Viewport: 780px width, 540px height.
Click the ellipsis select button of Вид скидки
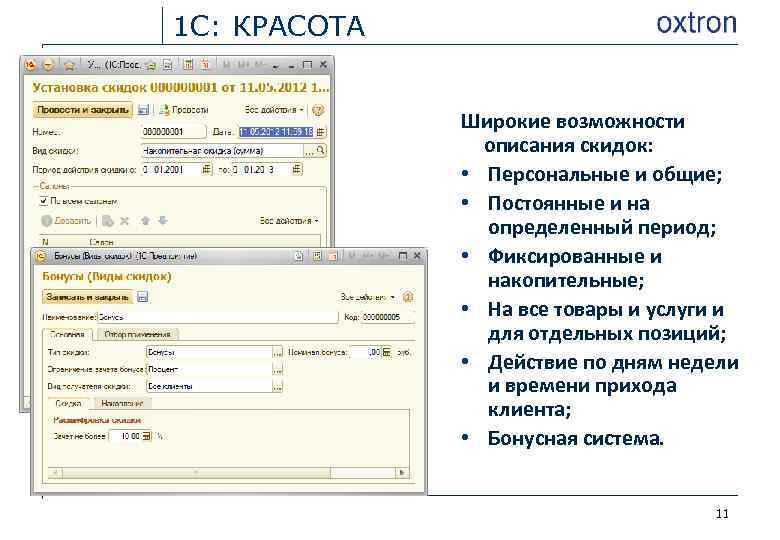click(309, 151)
